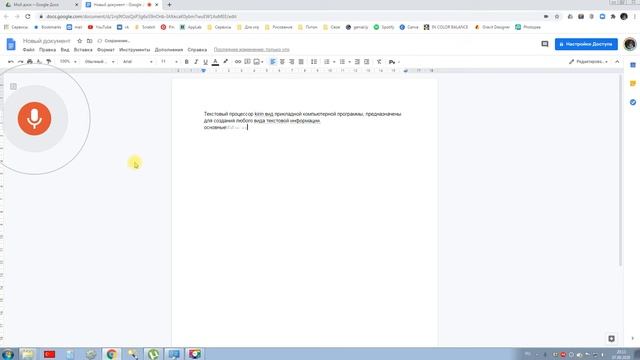Image resolution: width=640 pixels, height=360 pixels.
Task: Open the Docs home icon
Action: coord(11,44)
